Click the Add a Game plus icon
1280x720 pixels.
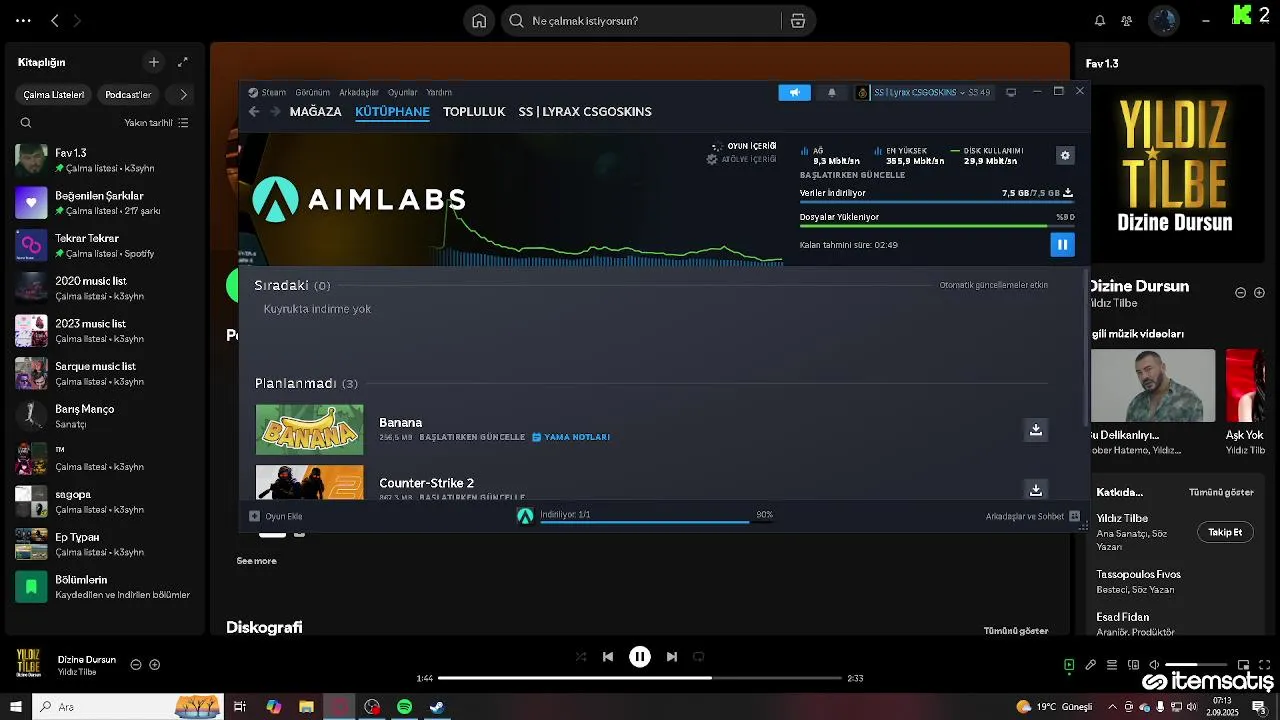coord(254,516)
